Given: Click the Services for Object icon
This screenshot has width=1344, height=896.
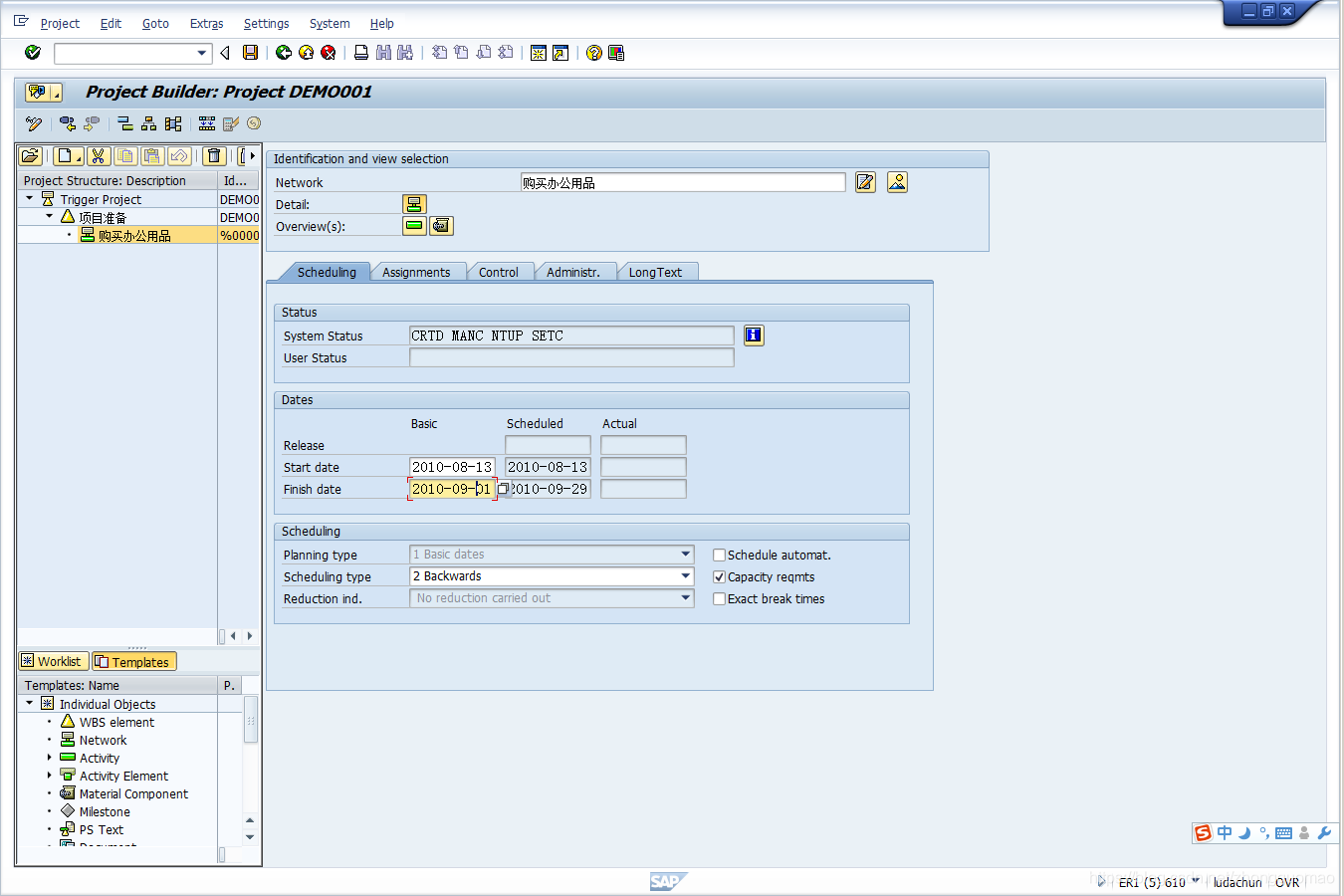Looking at the screenshot, I should [43, 92].
